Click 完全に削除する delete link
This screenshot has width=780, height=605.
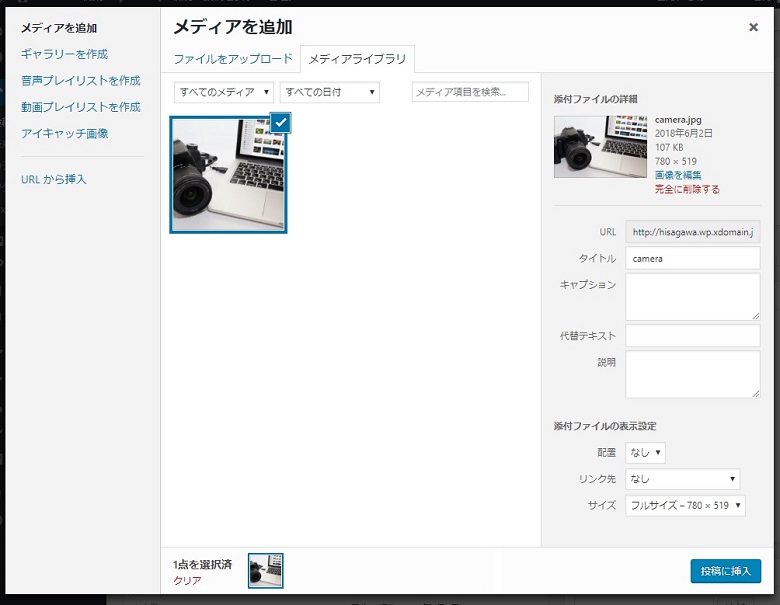pos(686,189)
